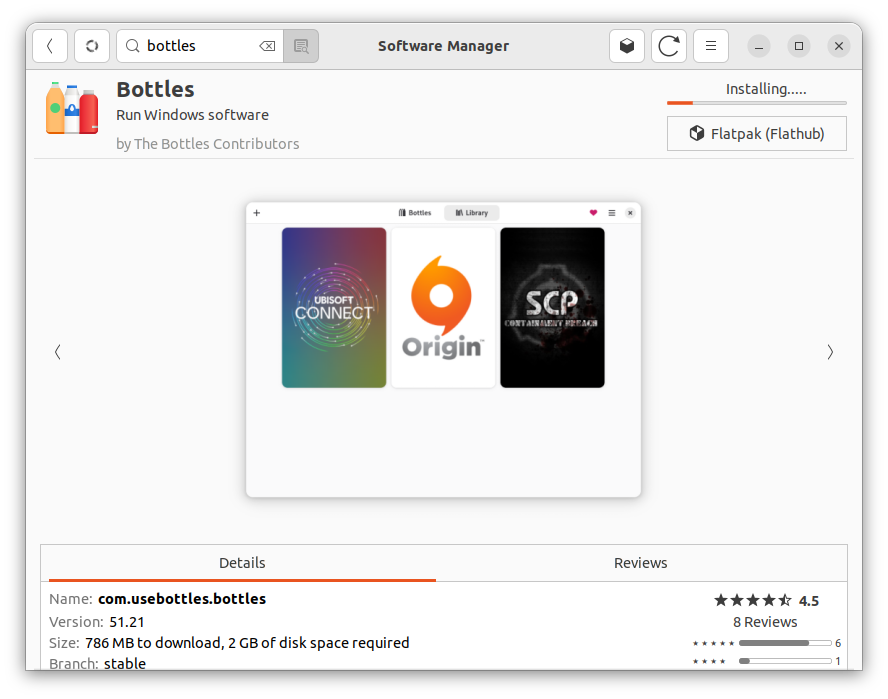
Task: Click the refresh arrow button
Action: pyautogui.click(x=669, y=46)
